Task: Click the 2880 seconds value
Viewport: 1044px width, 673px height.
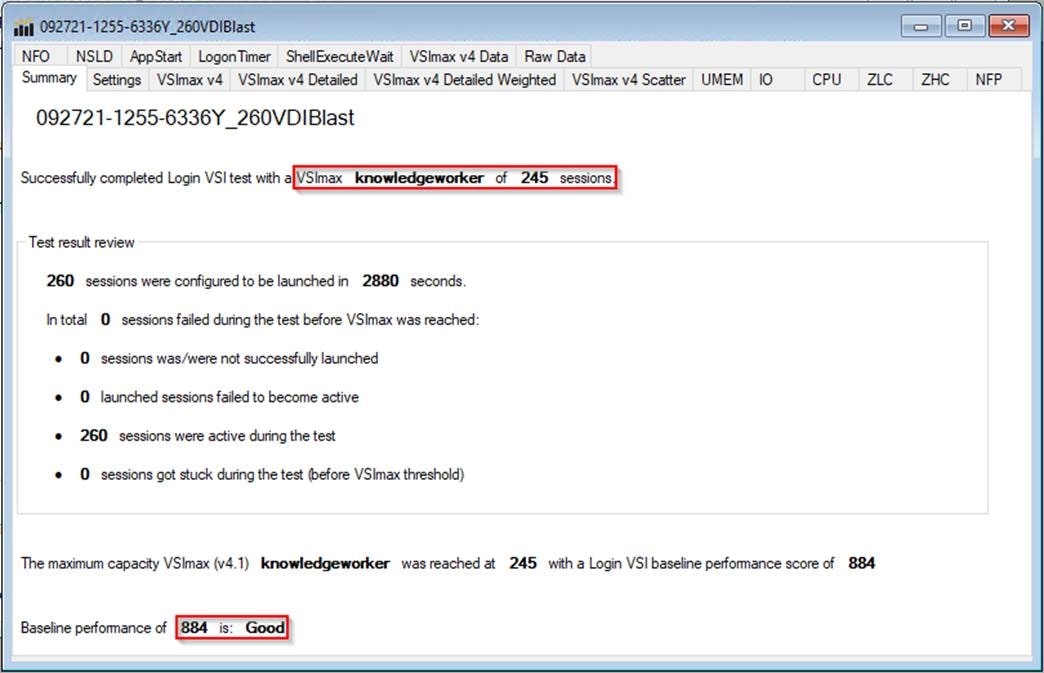Action: [x=380, y=281]
